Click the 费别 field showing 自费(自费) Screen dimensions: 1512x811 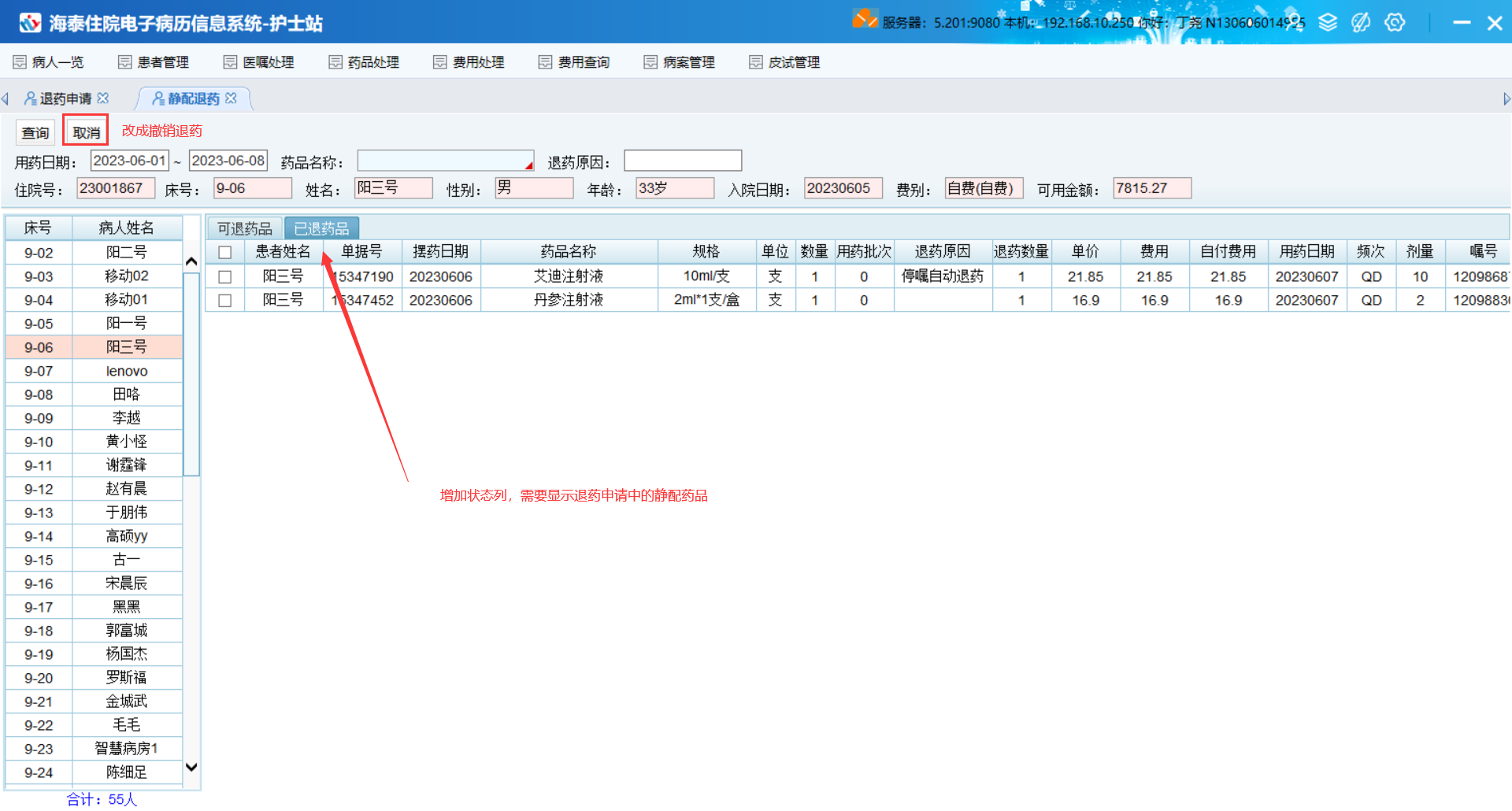[x=984, y=188]
